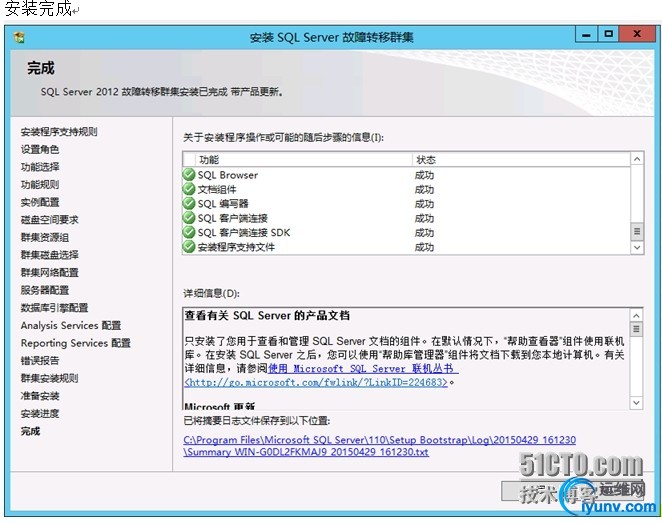The height and width of the screenshot is (523, 662).
Task: Open the Setup Bootstrap log path link
Action: (380, 440)
